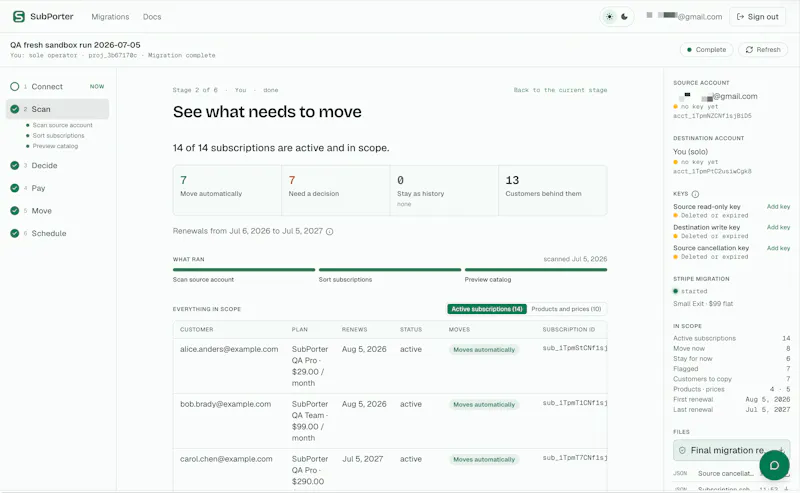Click the green check icon beside Decide
The image size is (800, 493).
15,165
